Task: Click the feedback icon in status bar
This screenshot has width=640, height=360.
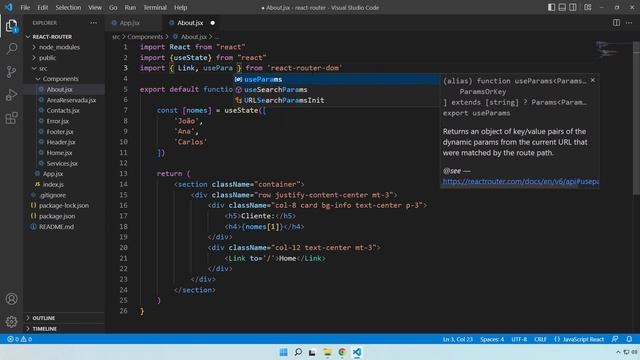Action: click(x=615, y=339)
